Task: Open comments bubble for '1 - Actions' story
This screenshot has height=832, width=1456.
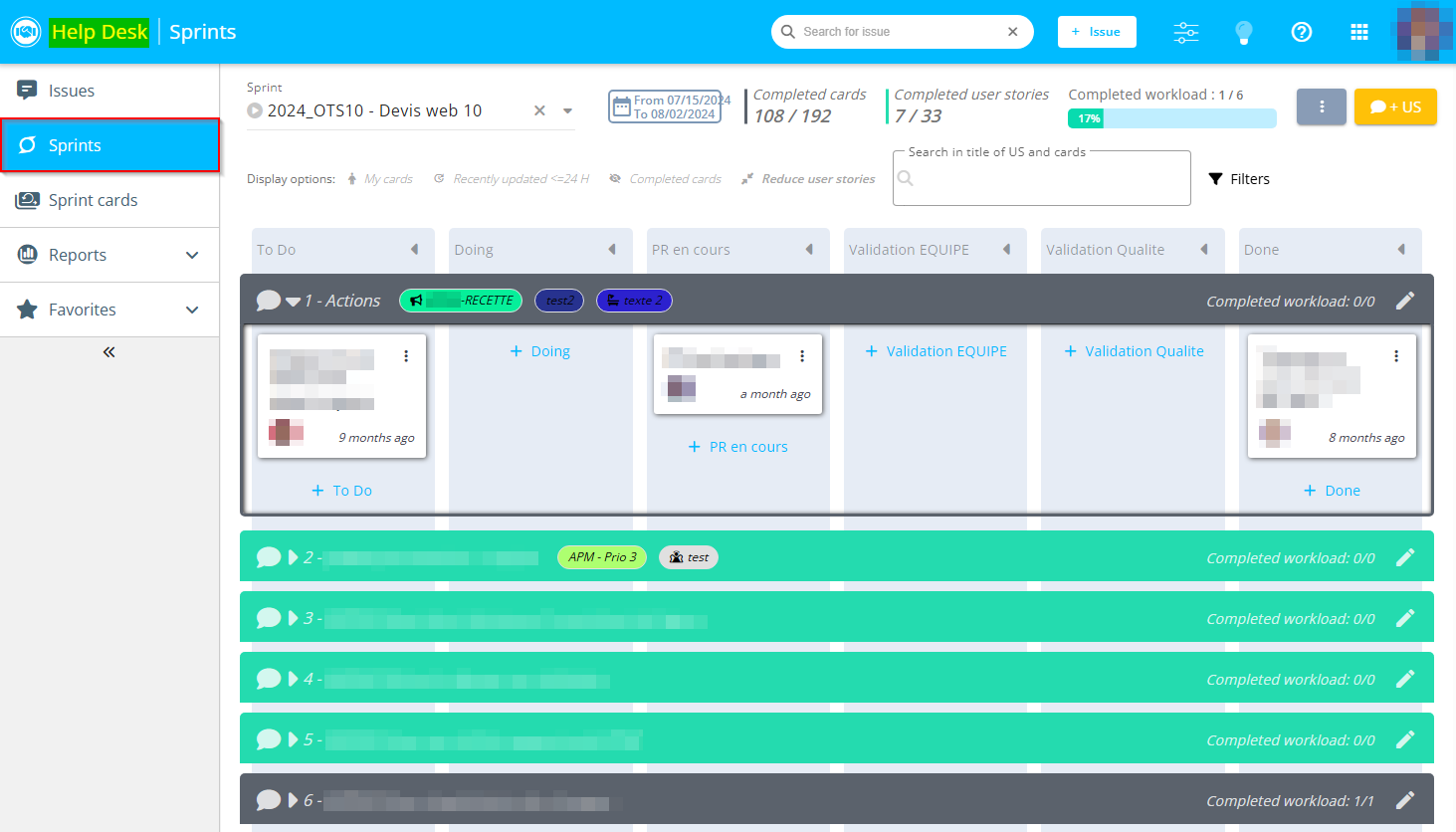Action: point(268,301)
